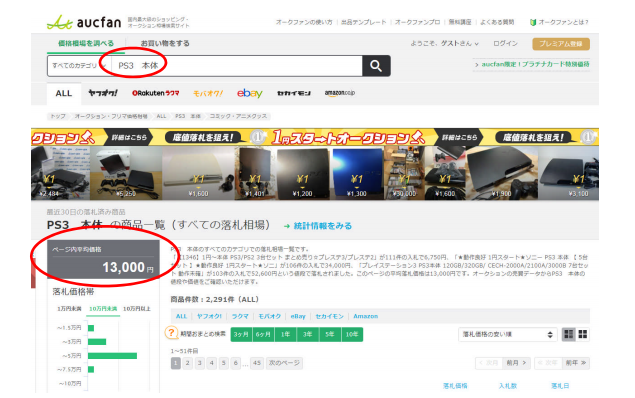Open the よくある質問 link

(497, 22)
